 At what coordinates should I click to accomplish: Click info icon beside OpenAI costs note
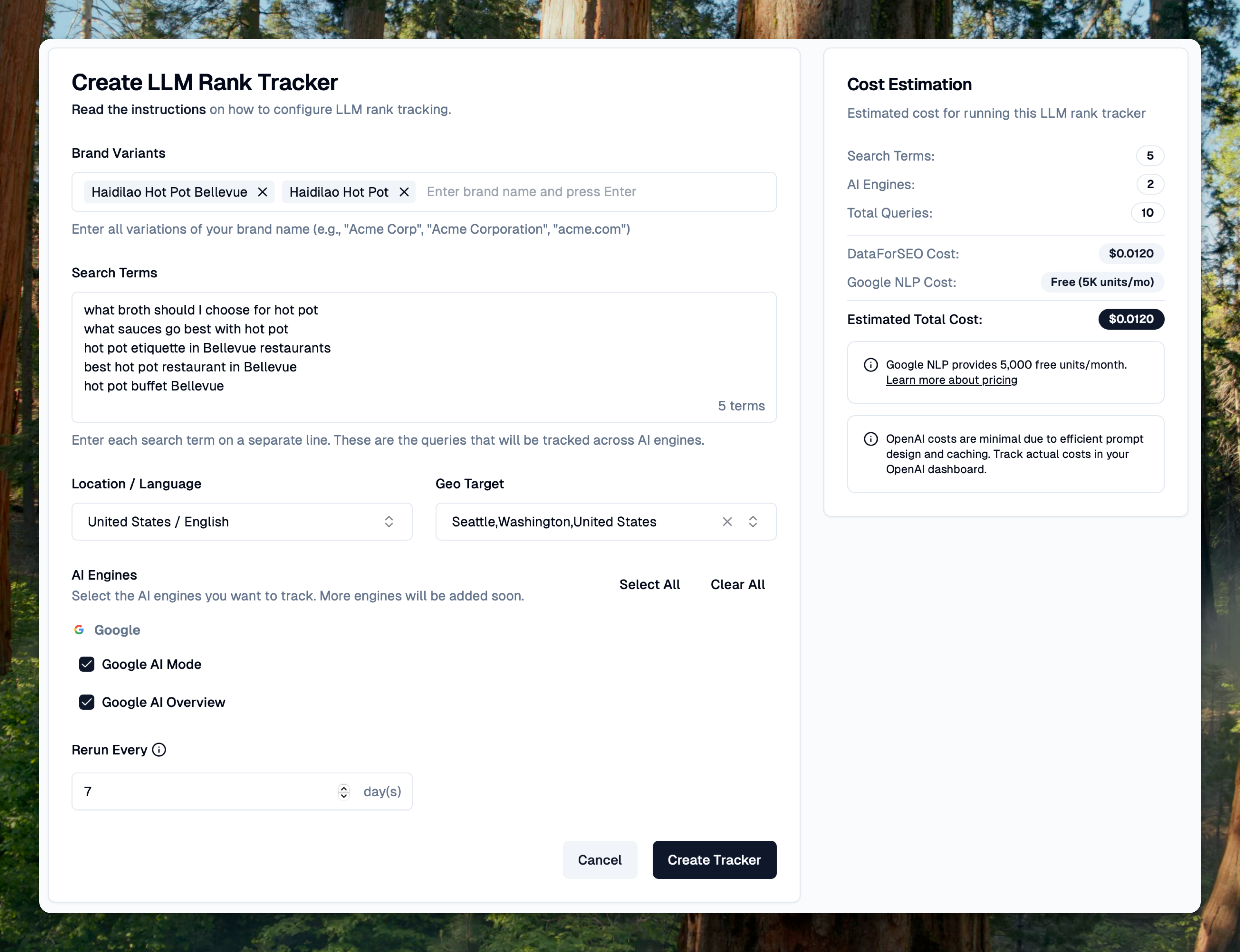(x=870, y=439)
